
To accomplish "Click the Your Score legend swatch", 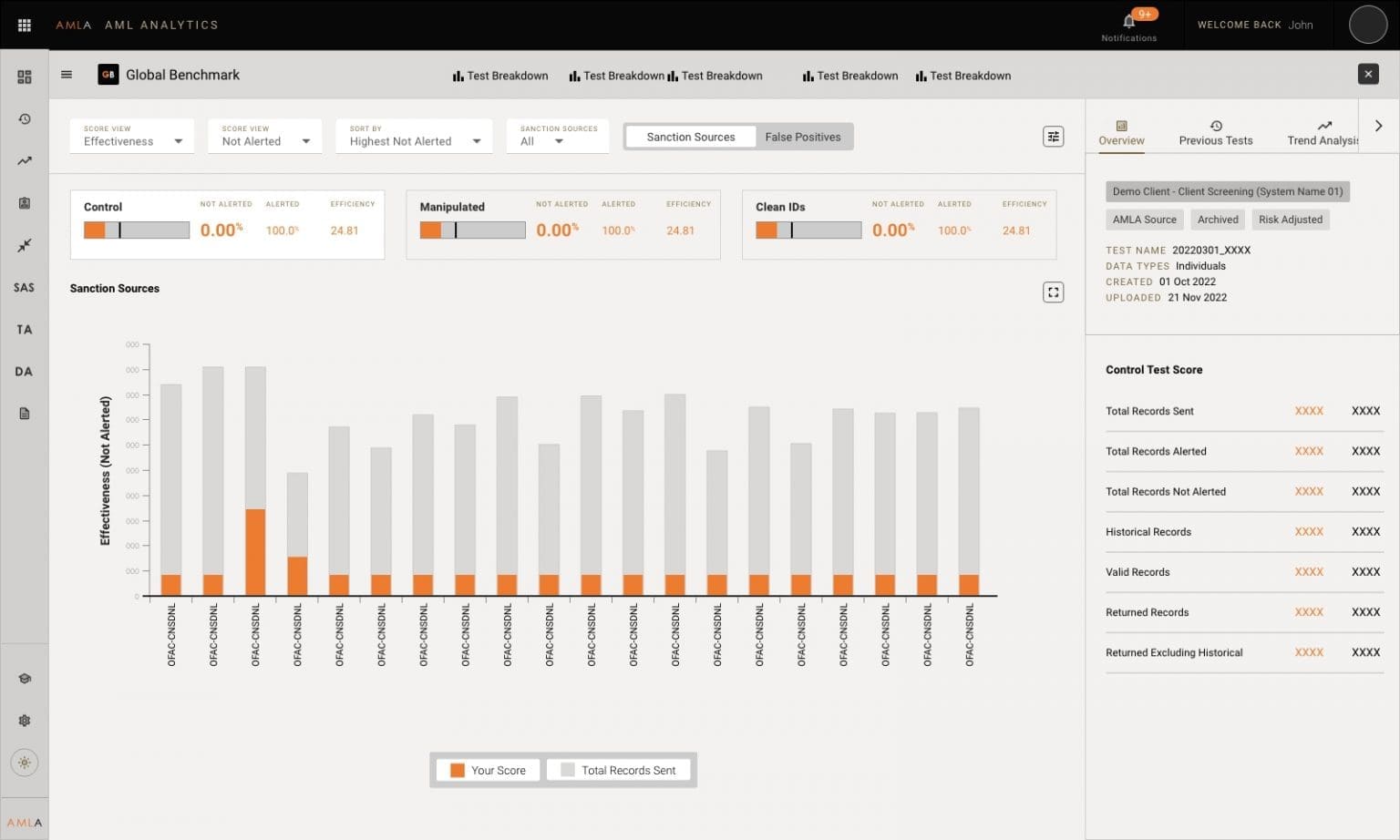I will 458,770.
